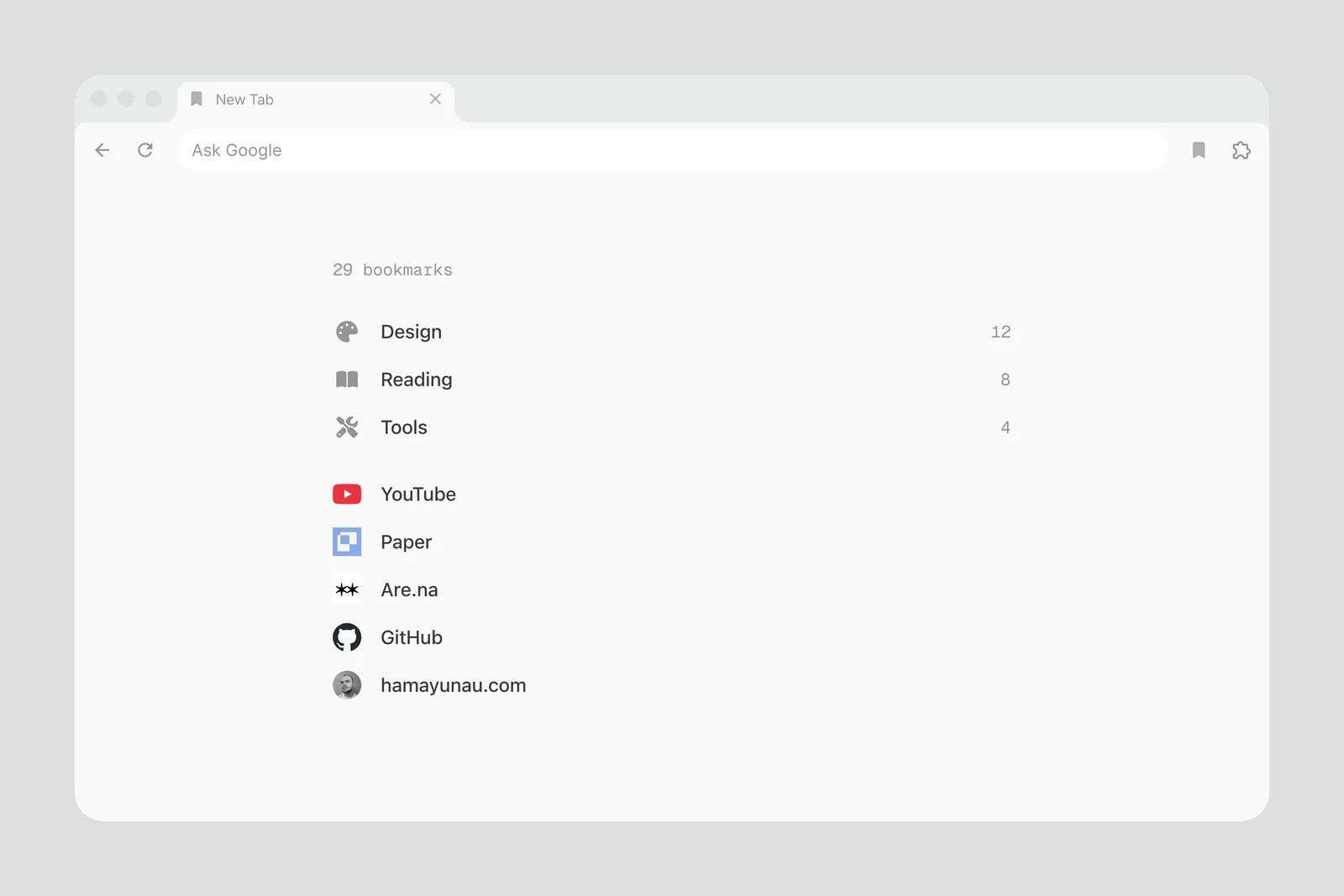The image size is (1344, 896).
Task: Open the Are.na bookmark link
Action: click(x=672, y=589)
